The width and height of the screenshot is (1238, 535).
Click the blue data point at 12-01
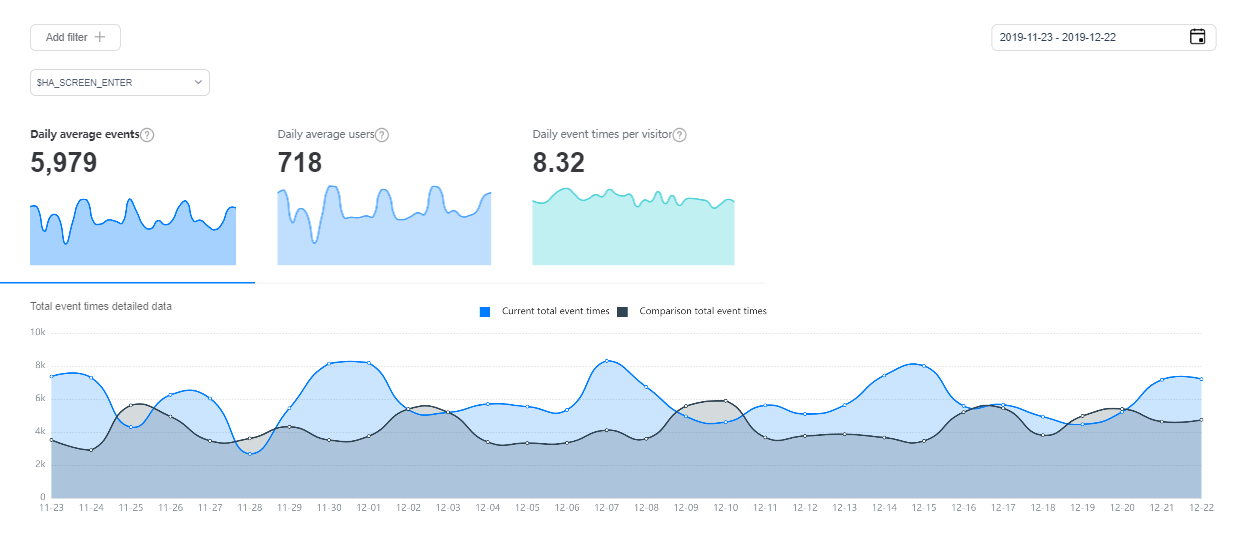[369, 363]
